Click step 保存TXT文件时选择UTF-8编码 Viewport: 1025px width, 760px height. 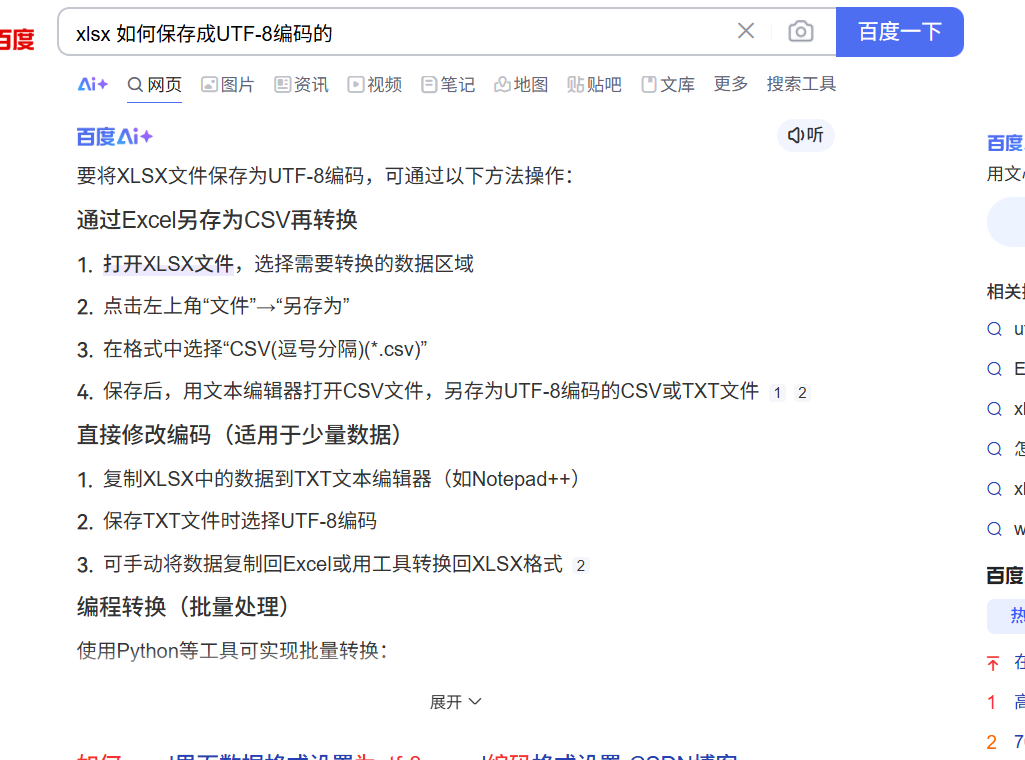(240, 521)
